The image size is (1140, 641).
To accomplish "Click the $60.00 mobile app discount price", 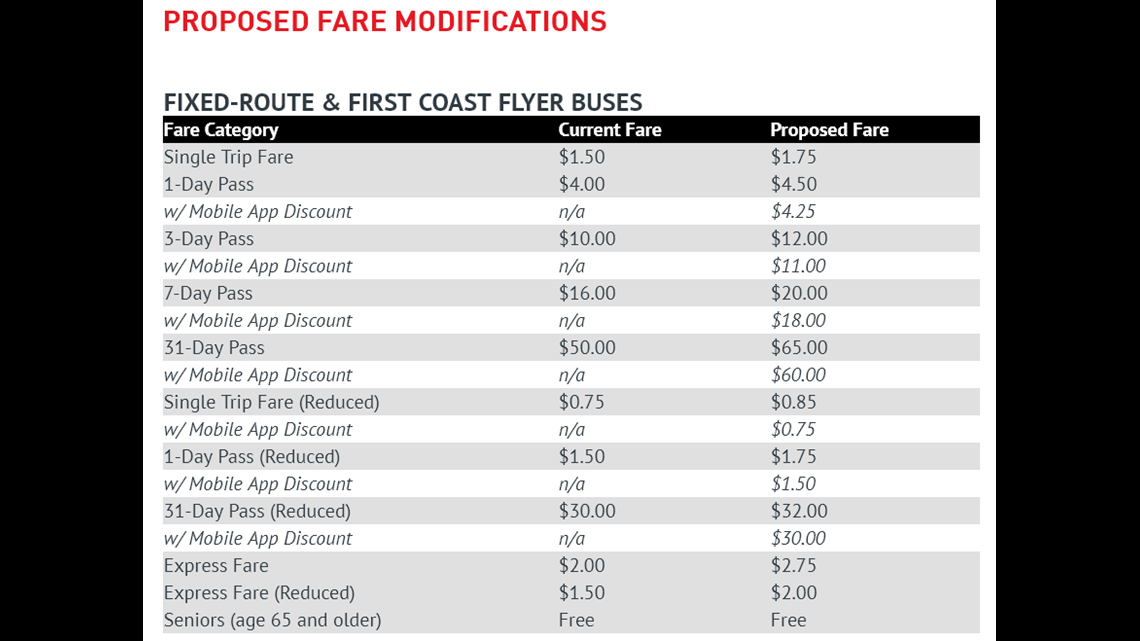I will point(798,375).
